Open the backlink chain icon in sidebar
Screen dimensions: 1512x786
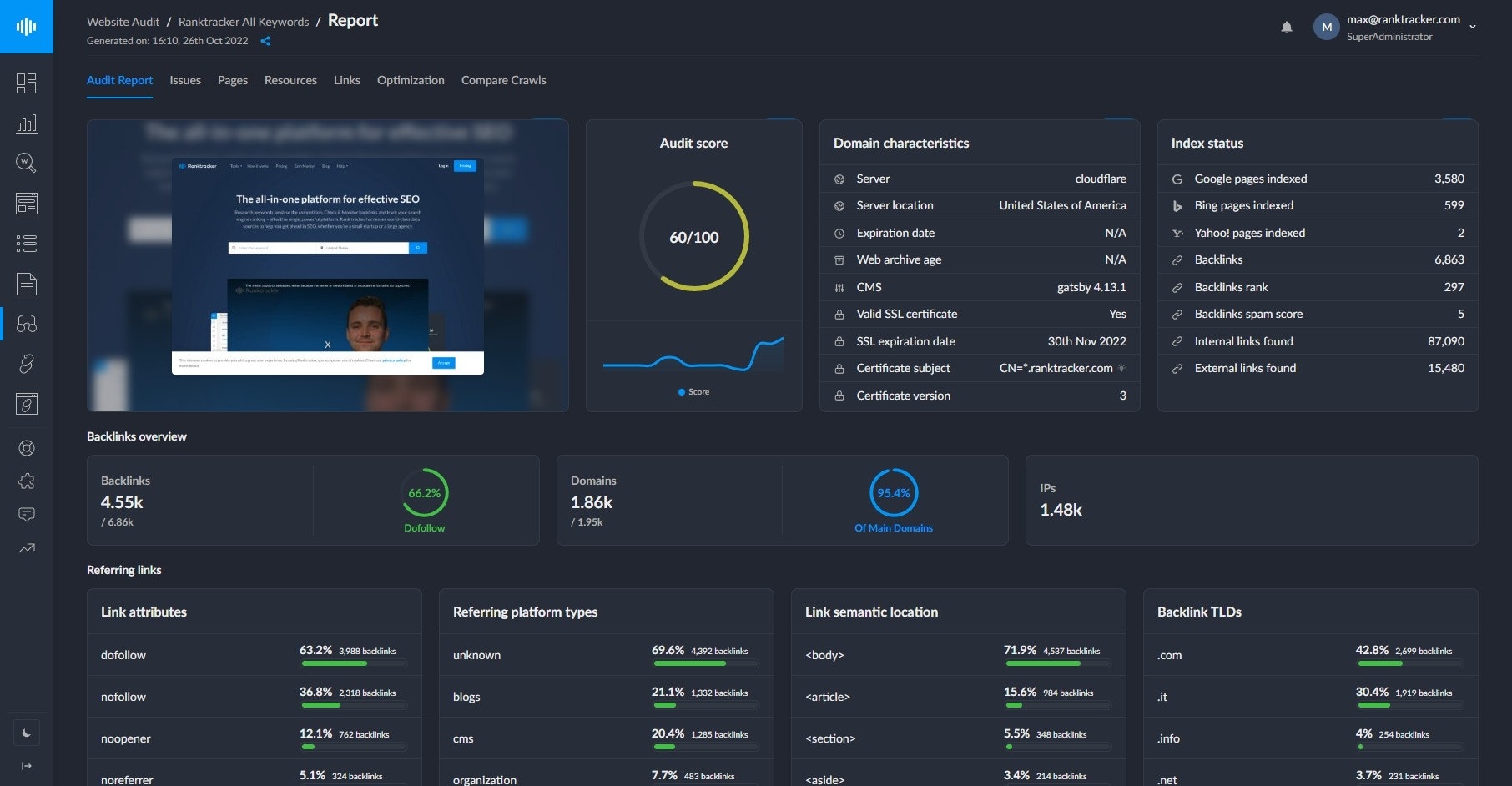27,364
